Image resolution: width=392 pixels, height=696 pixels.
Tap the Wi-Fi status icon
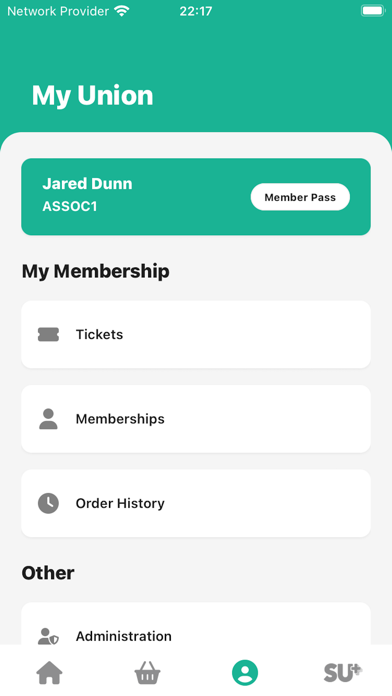point(121,11)
